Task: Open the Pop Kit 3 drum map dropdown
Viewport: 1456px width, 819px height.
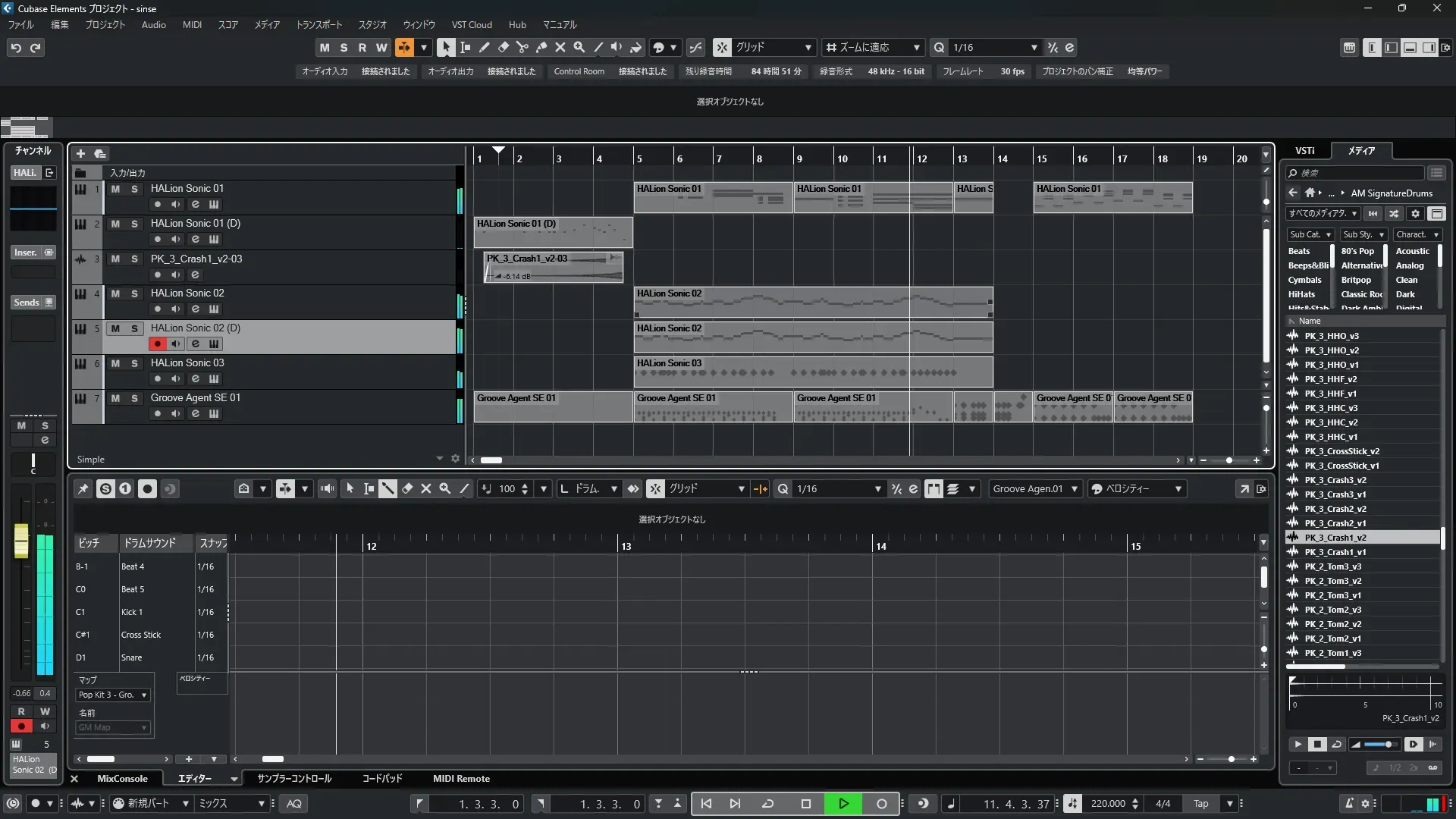Action: (113, 695)
